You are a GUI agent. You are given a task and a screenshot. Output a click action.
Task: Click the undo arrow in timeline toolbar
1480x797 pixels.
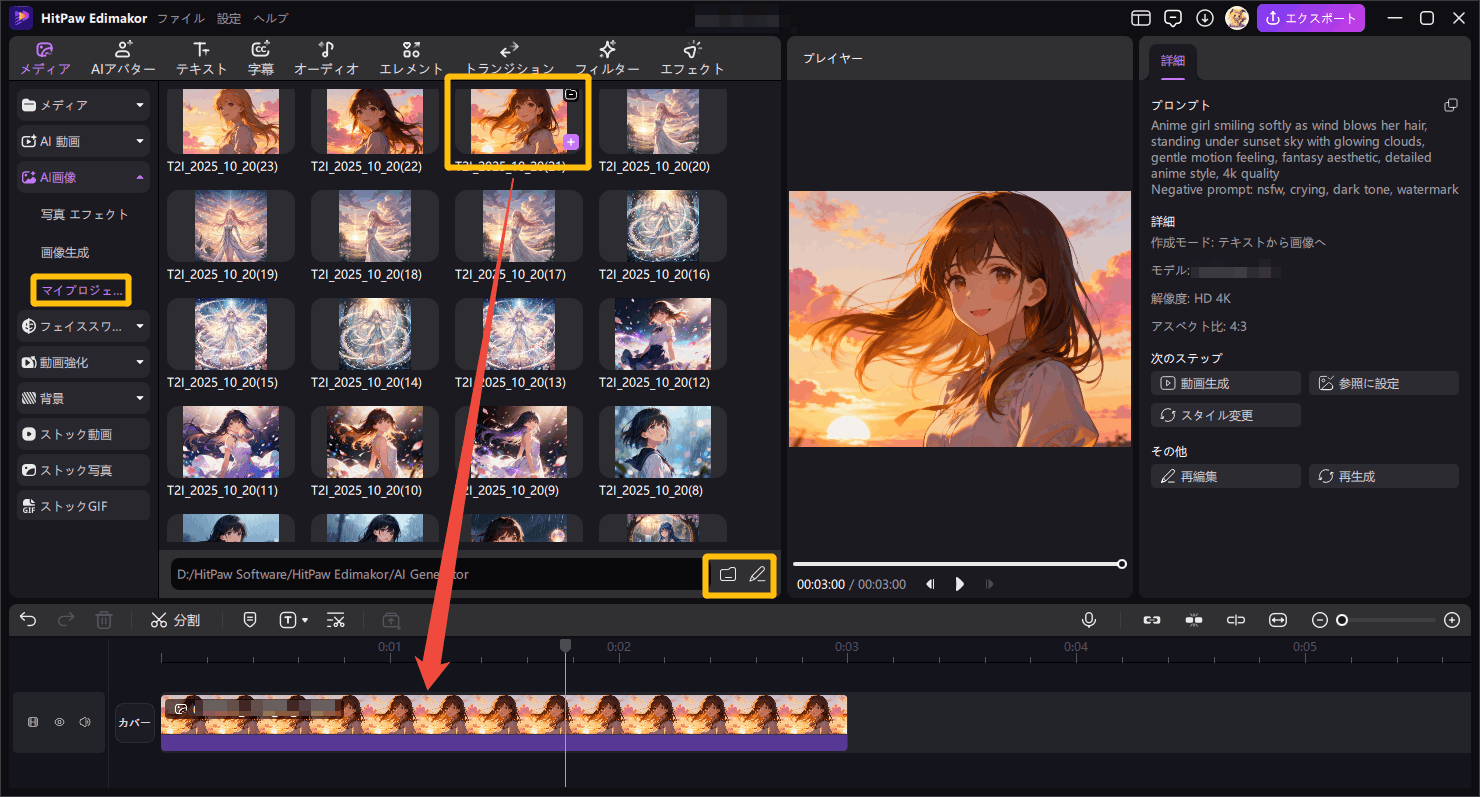click(28, 620)
